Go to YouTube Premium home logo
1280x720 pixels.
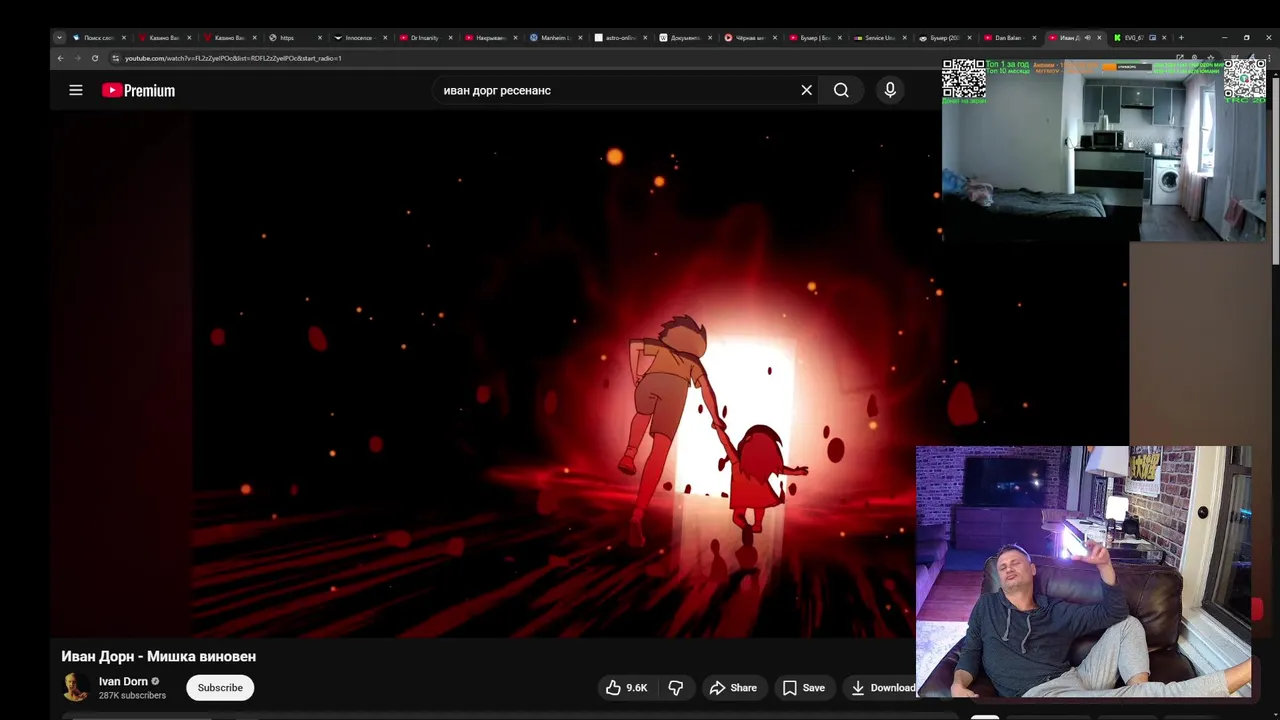tap(138, 90)
